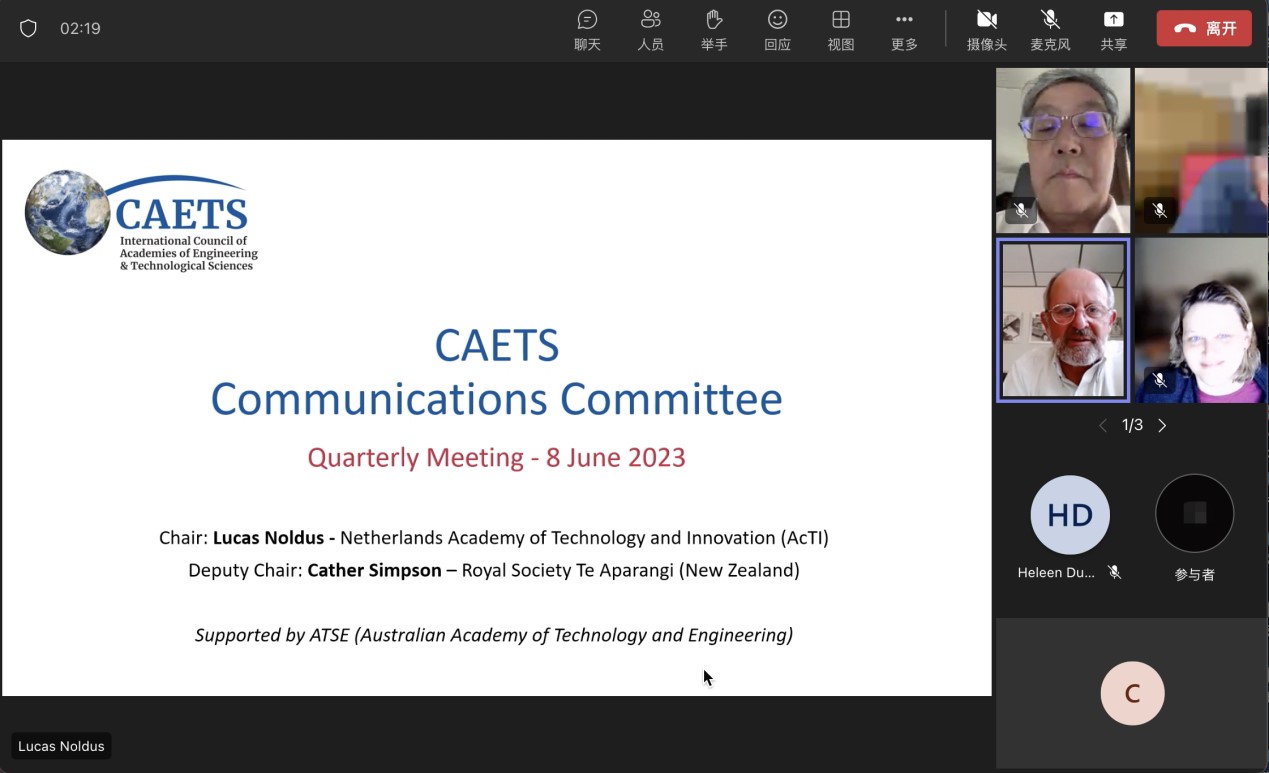The image size is (1269, 773).
Task: Click the 02:19 meeting timer
Action: point(80,28)
